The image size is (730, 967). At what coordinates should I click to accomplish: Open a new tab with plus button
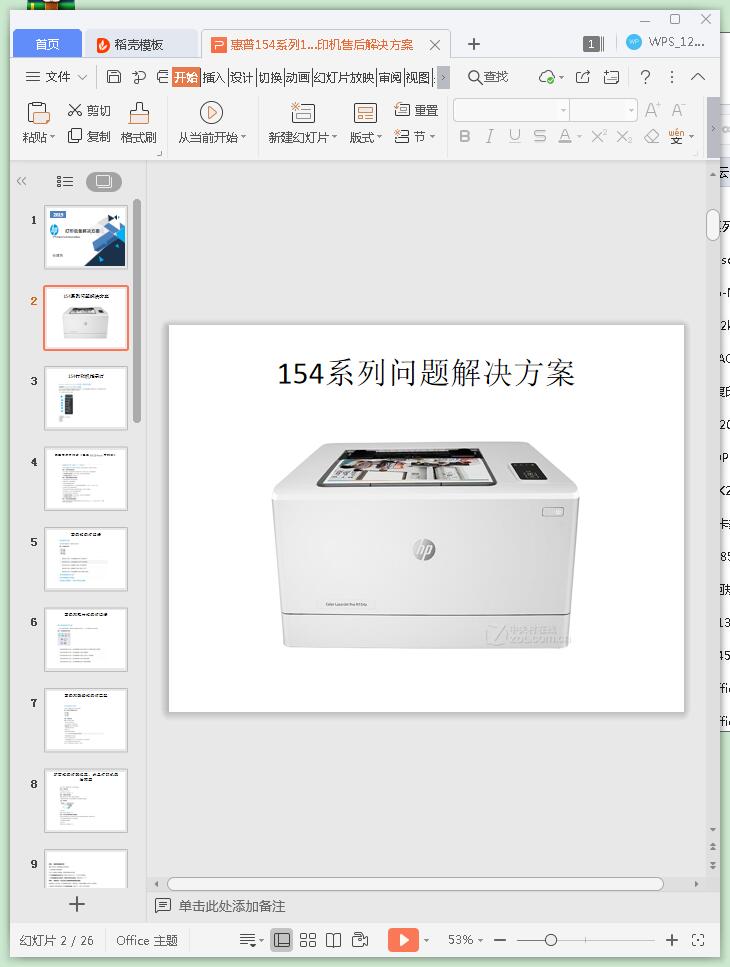click(x=474, y=44)
